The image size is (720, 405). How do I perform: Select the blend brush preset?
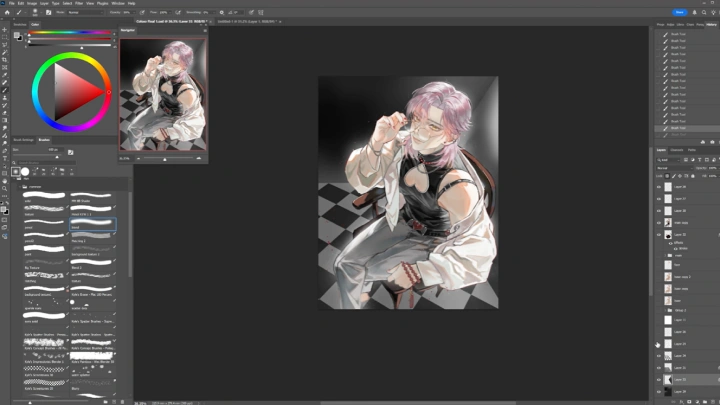click(x=92, y=224)
